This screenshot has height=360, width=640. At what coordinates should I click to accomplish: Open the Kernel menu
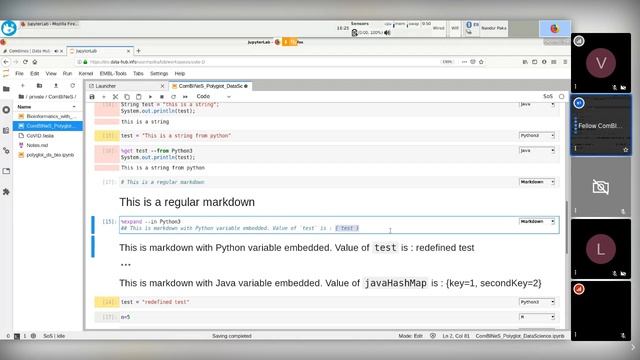[86, 73]
